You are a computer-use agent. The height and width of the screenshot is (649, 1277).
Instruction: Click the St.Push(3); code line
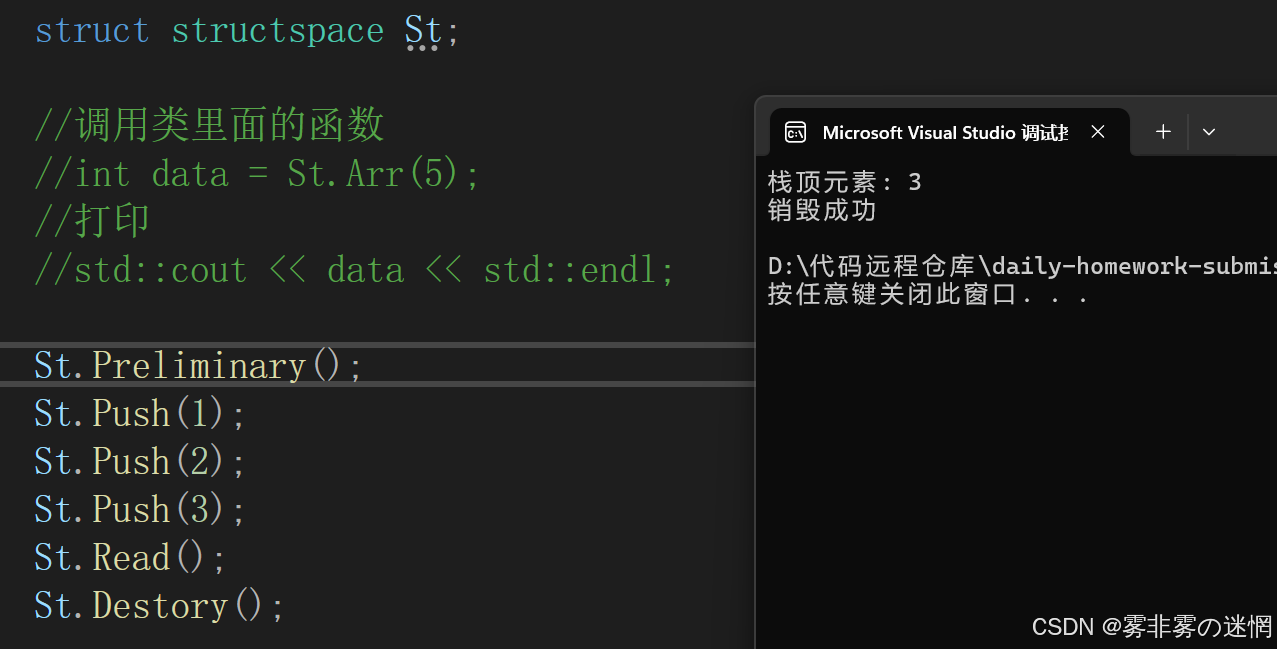coord(140,509)
